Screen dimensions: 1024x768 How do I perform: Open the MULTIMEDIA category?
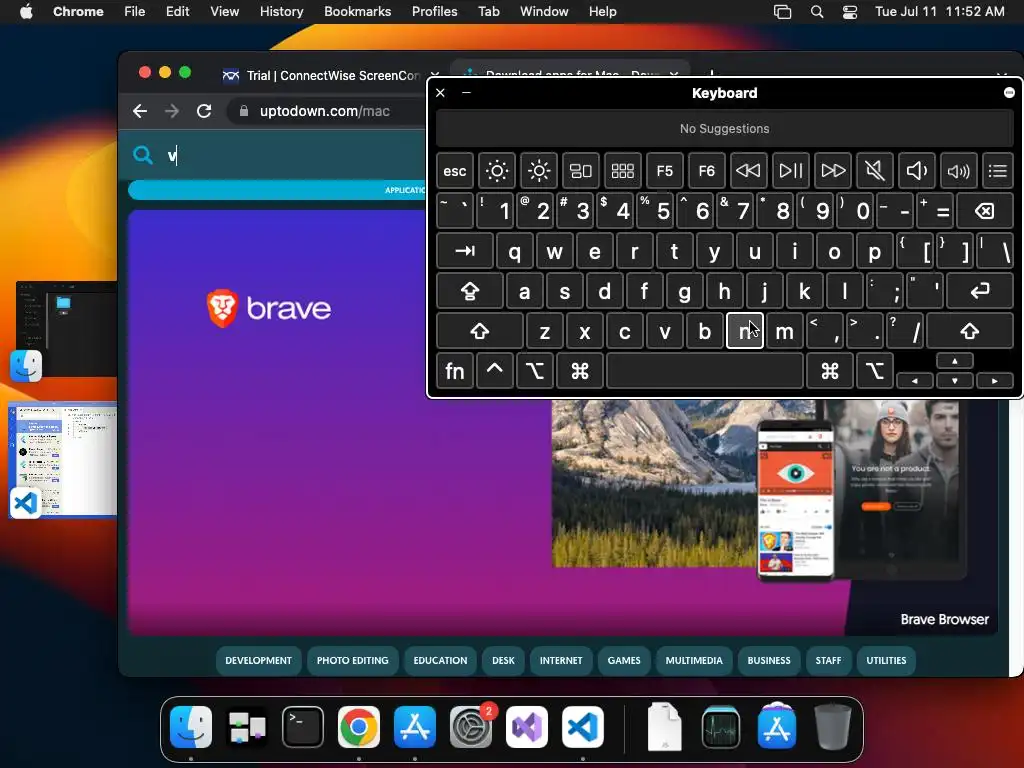click(694, 660)
